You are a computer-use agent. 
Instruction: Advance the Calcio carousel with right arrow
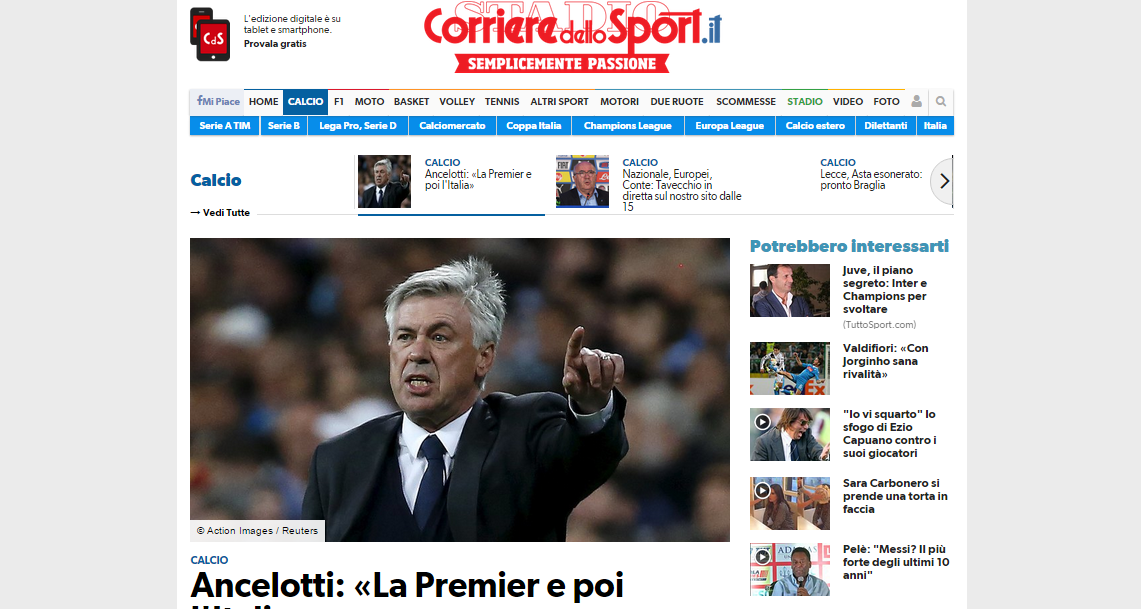coord(944,181)
